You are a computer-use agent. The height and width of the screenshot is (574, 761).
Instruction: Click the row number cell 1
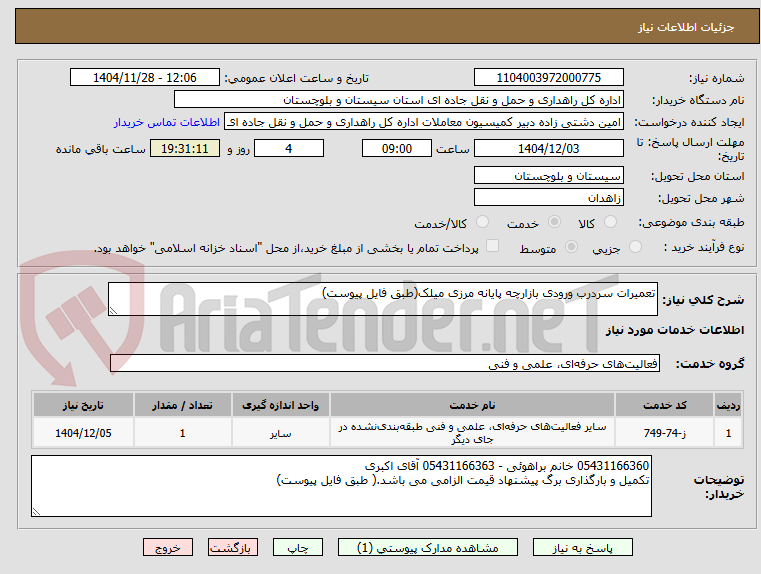pos(728,433)
